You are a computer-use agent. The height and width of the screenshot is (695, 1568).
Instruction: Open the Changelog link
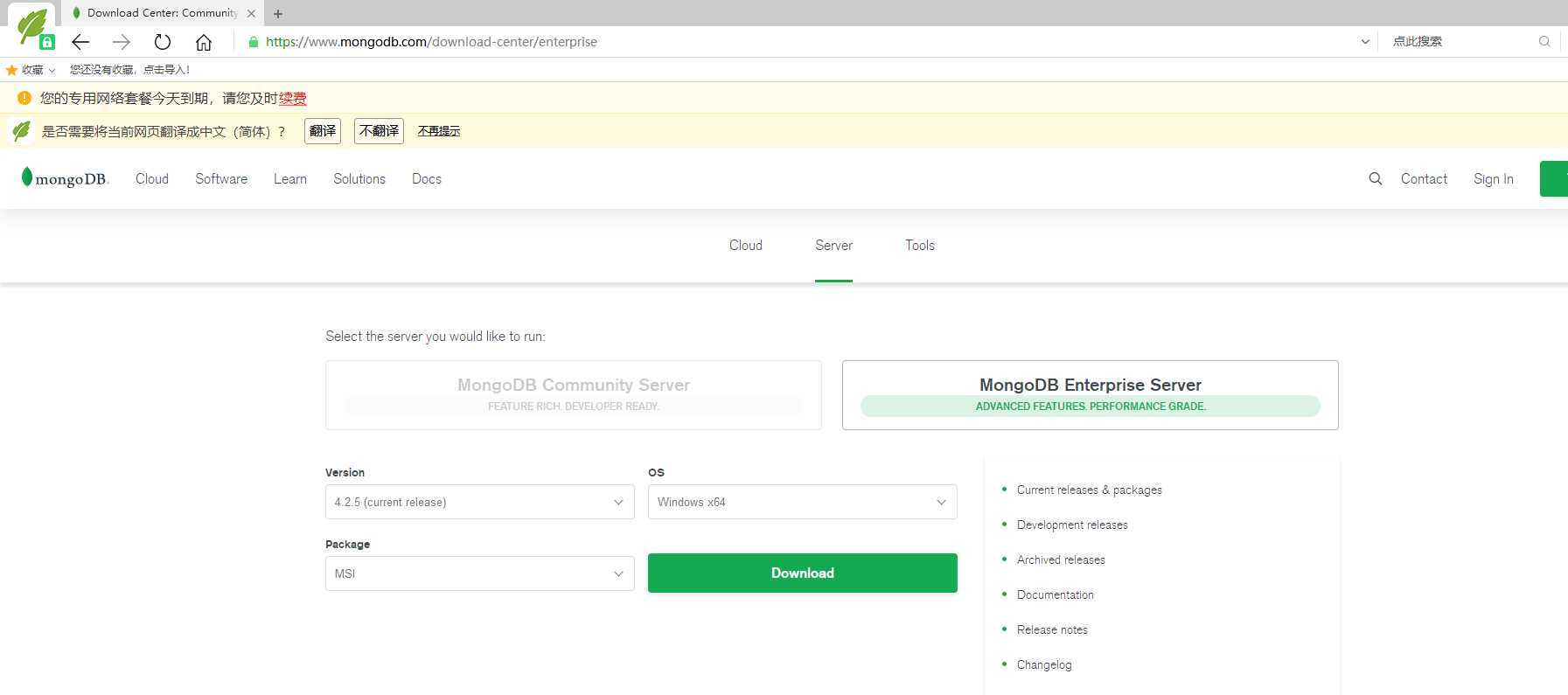click(x=1044, y=664)
